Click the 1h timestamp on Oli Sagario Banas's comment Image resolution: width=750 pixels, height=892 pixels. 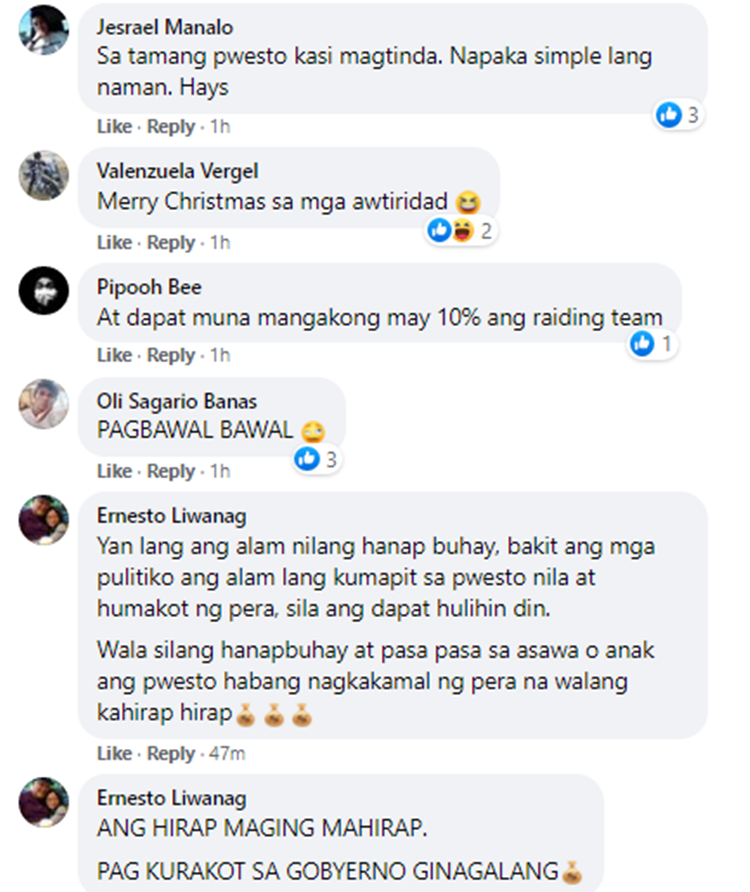pyautogui.click(x=220, y=471)
